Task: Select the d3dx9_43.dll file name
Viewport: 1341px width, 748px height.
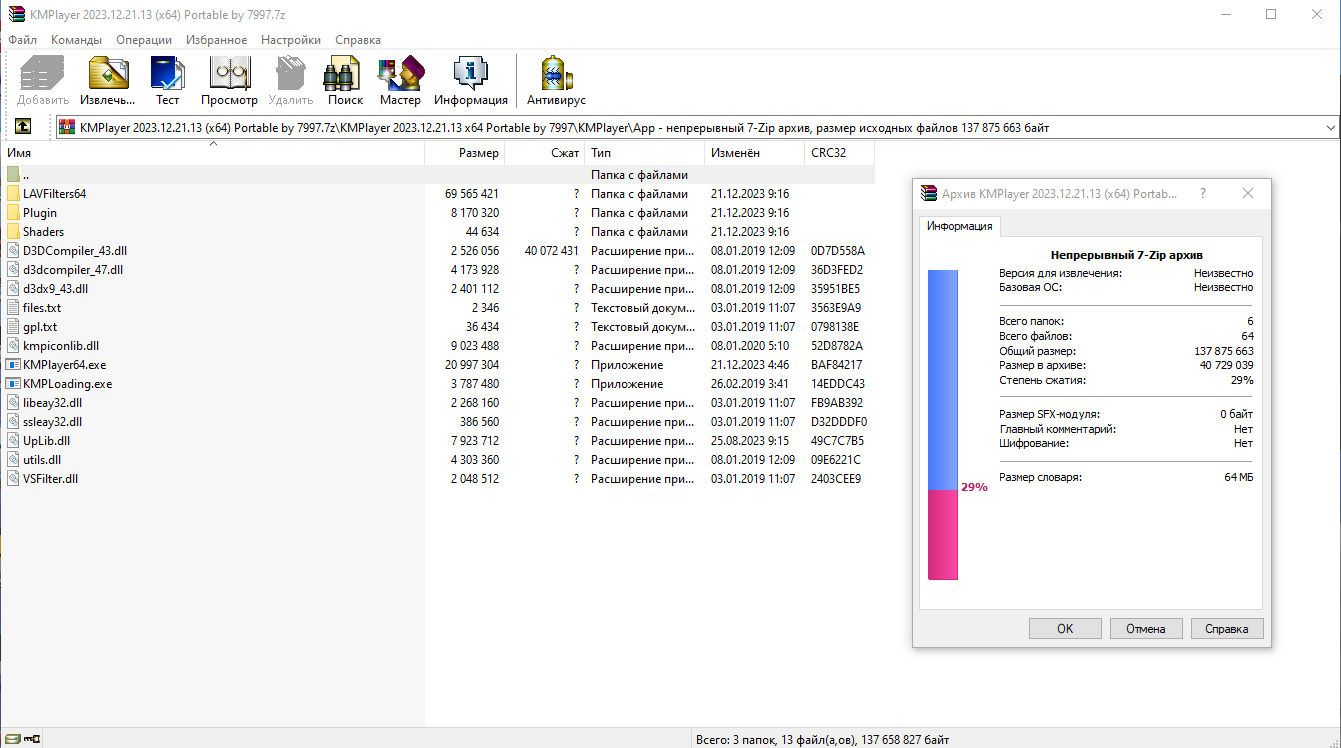Action: pos(55,289)
